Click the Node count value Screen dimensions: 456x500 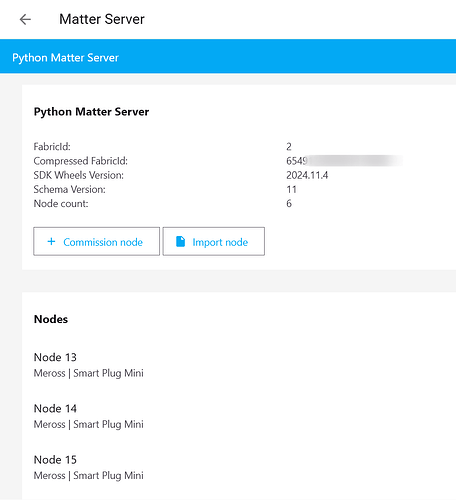(289, 203)
